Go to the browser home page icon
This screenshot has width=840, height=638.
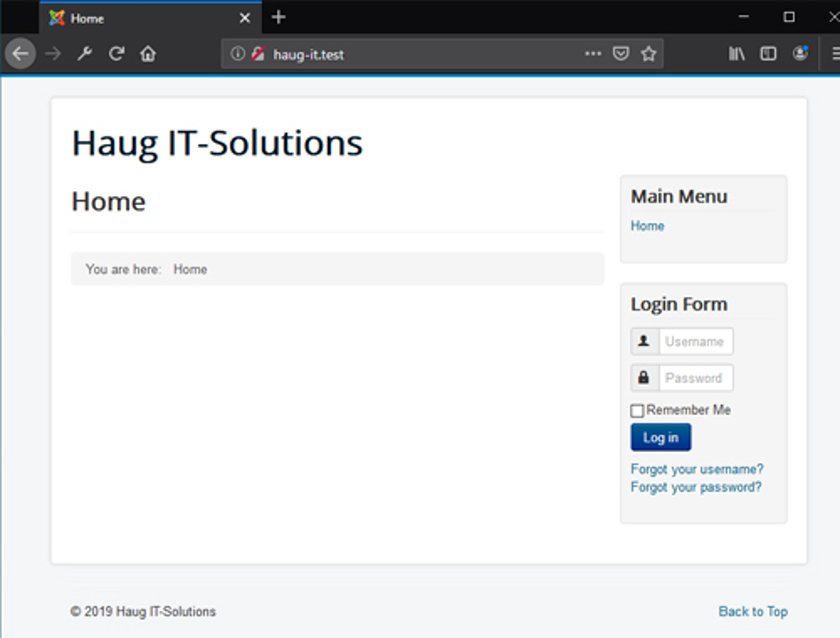148,54
